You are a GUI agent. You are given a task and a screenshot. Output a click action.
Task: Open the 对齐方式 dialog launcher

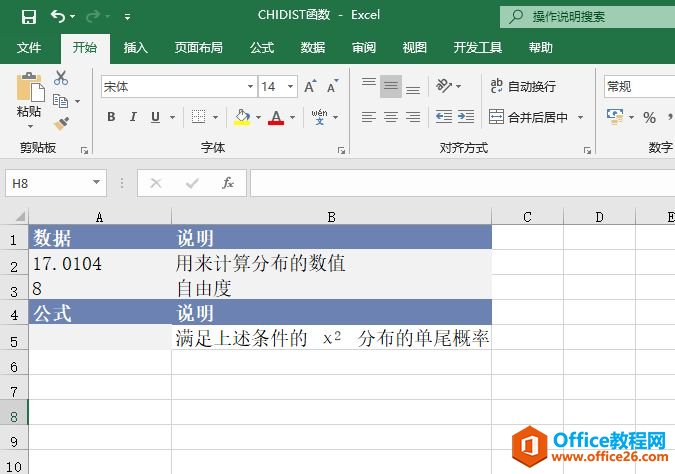click(587, 150)
